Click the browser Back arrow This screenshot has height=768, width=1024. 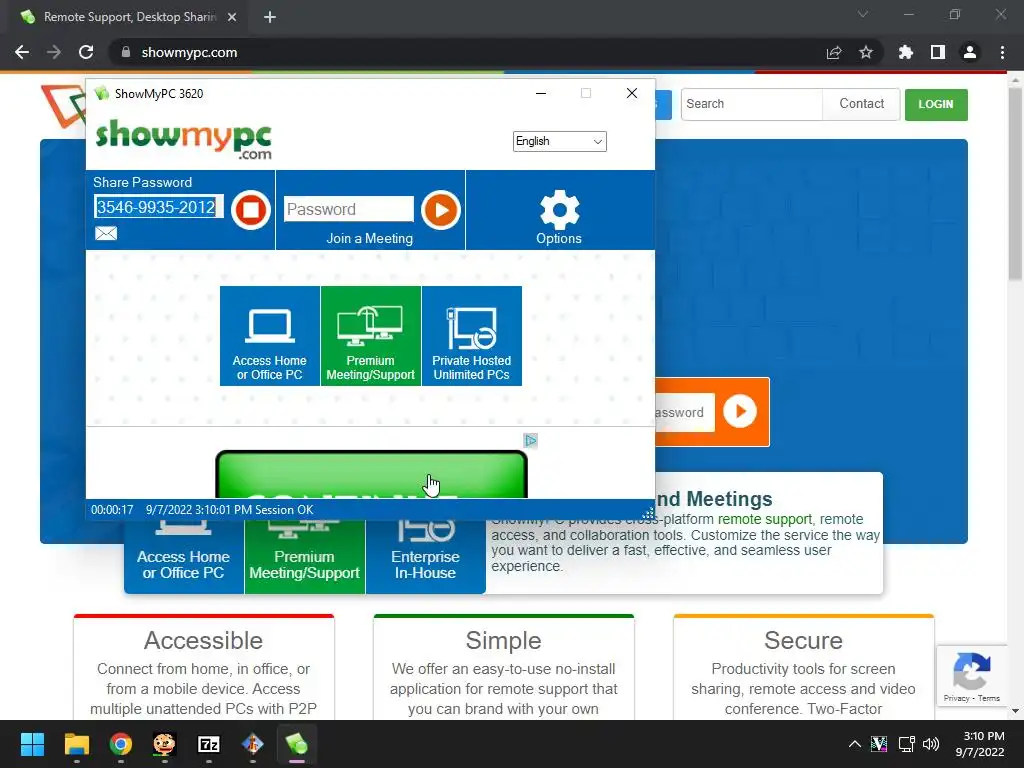pos(22,52)
